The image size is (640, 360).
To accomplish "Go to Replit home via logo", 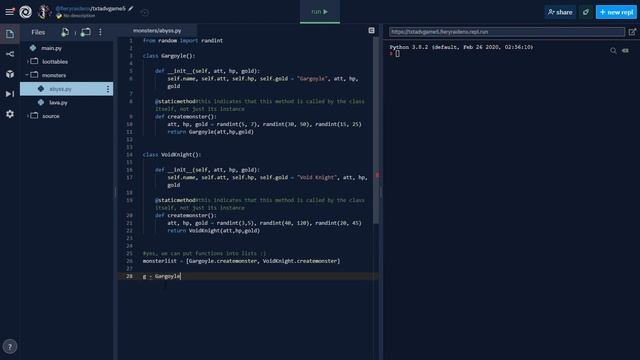I will pyautogui.click(x=25, y=12).
